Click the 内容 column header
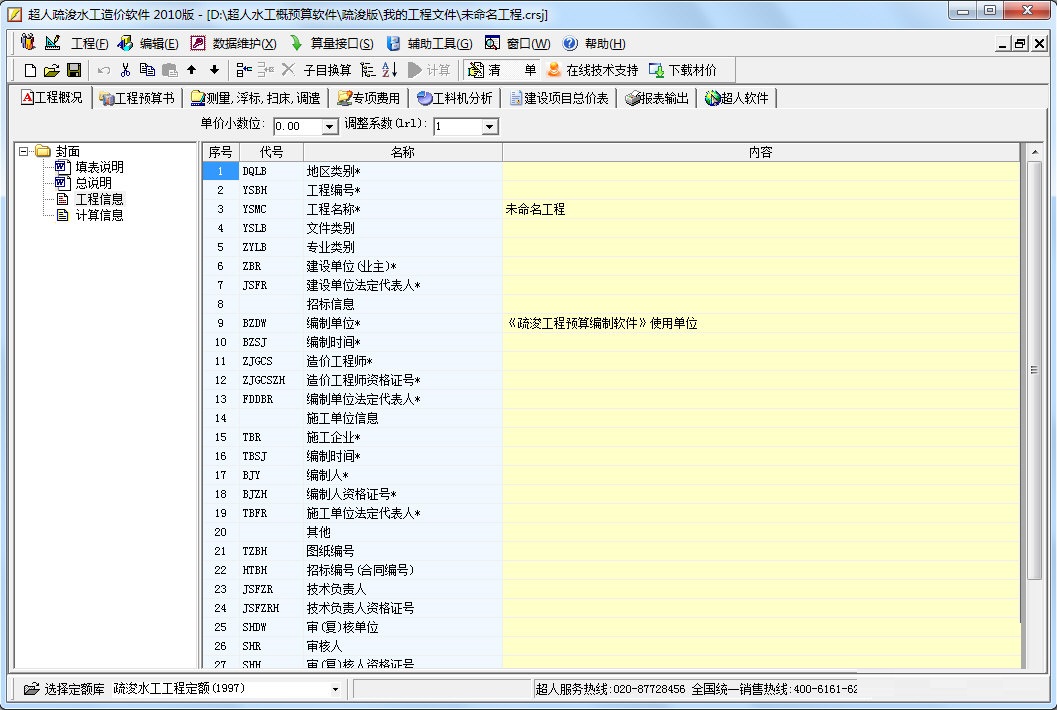 tap(760, 152)
